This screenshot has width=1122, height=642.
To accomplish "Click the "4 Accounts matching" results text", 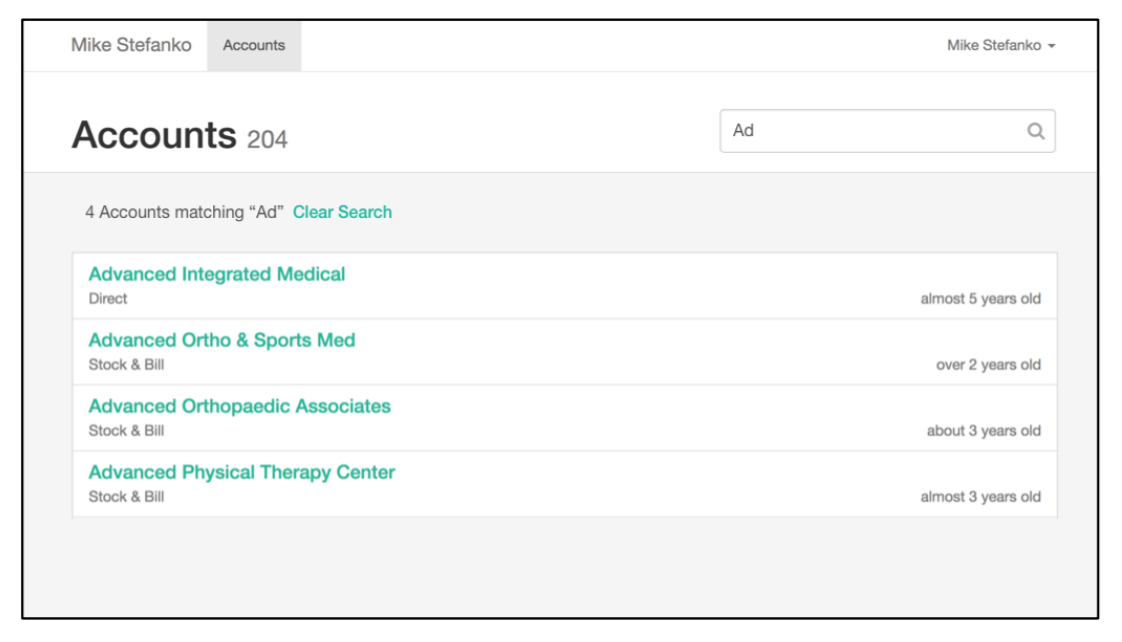I will pos(184,212).
